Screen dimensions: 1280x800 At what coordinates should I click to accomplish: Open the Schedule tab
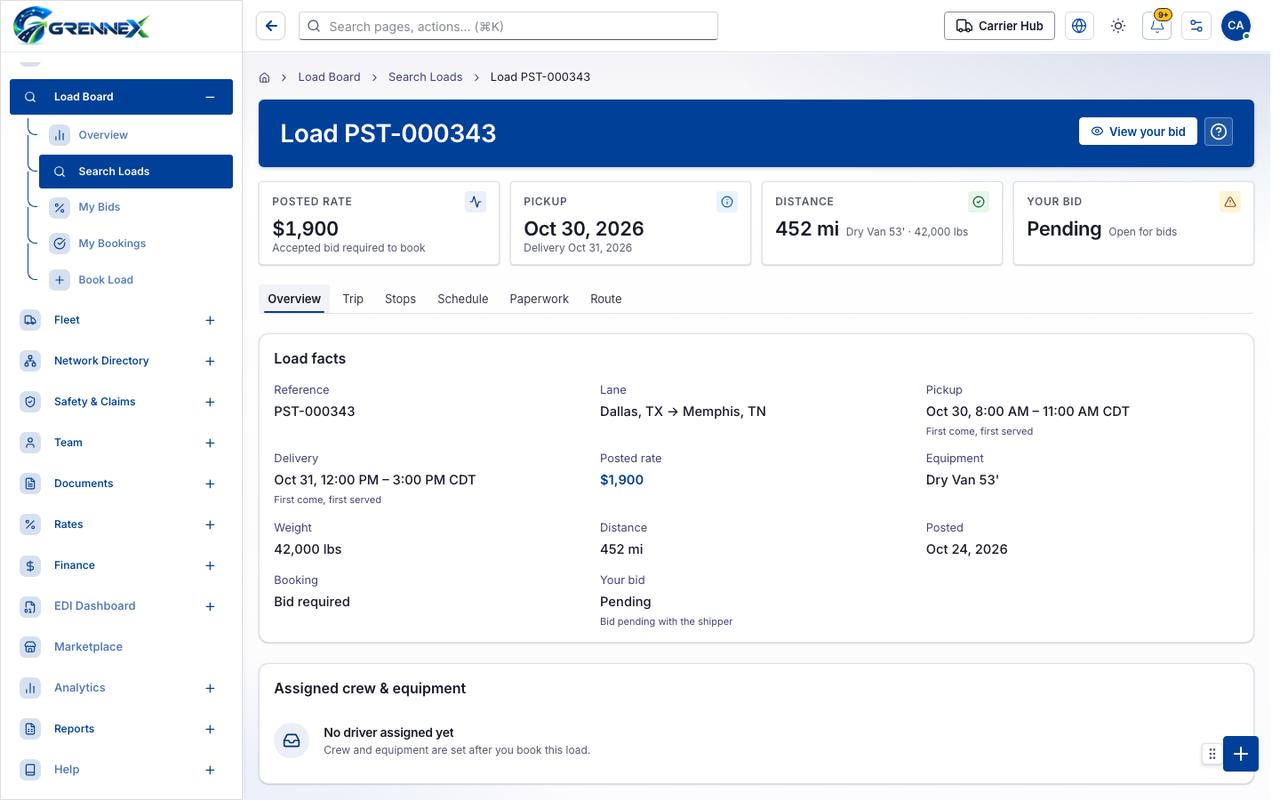463,299
